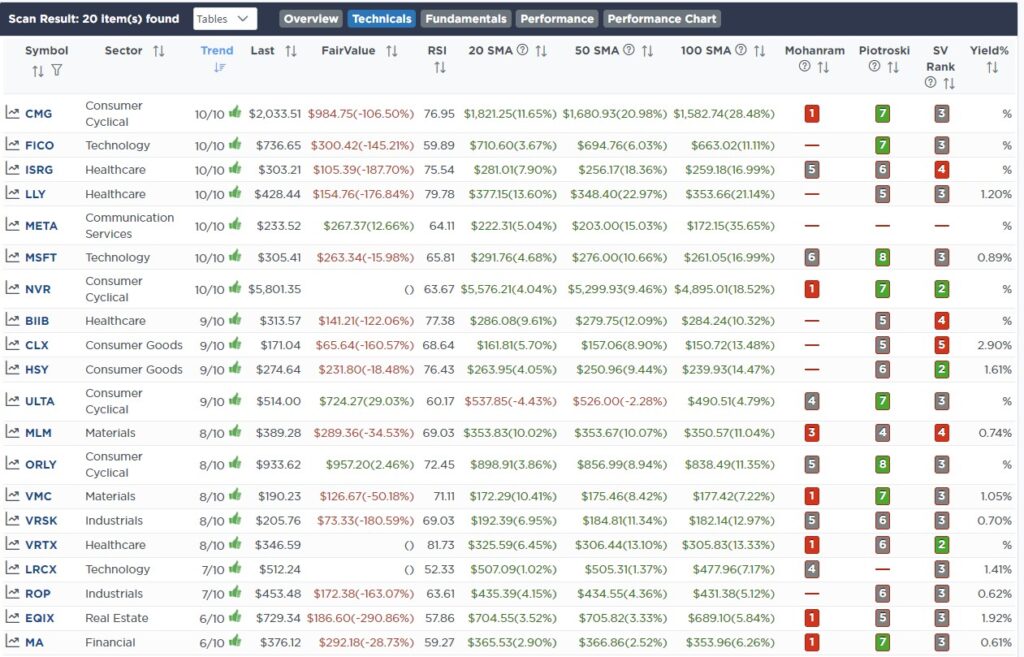Open the chart icon for ULTA

point(12,400)
